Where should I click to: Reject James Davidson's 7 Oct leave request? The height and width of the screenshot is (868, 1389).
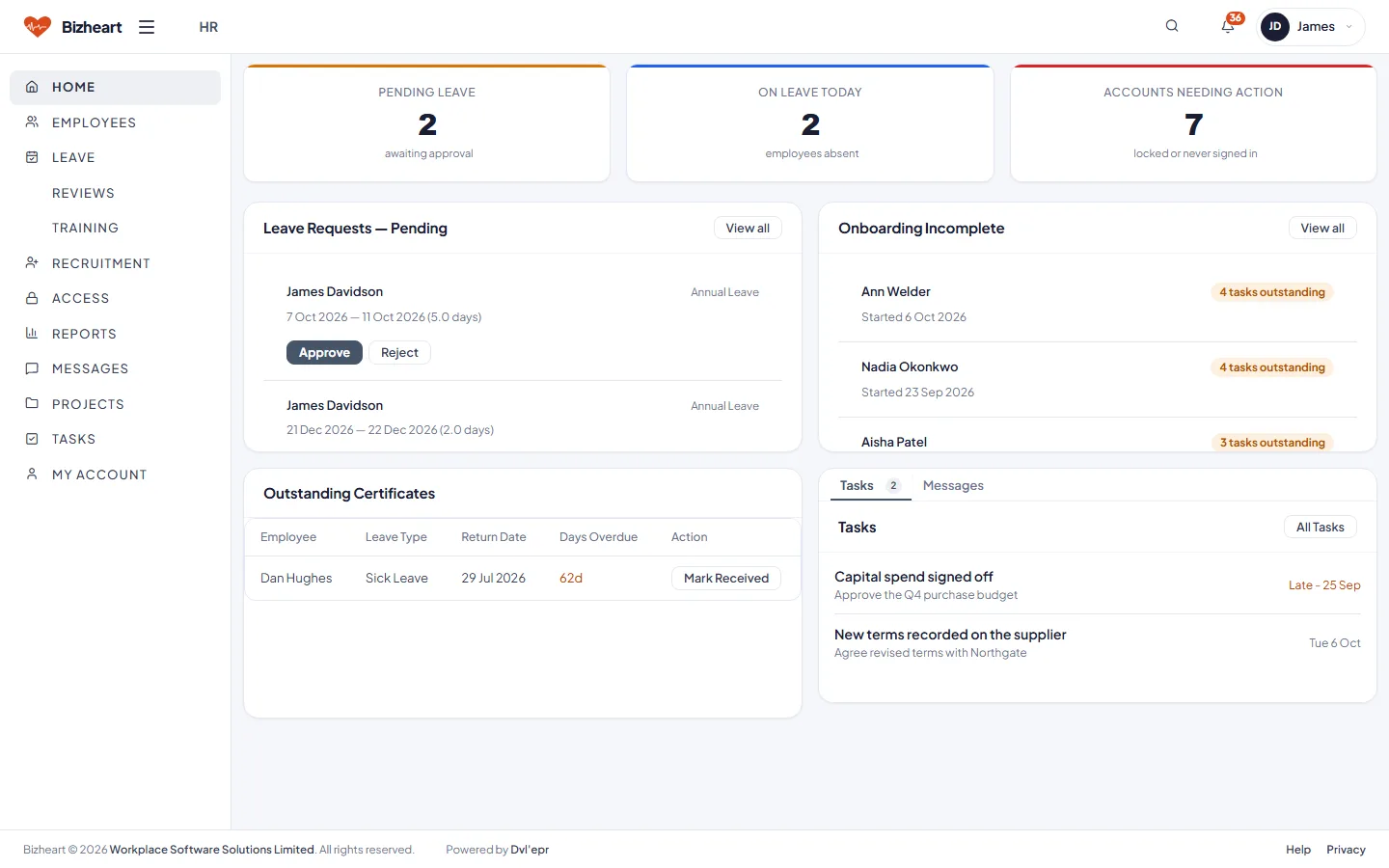399,353
